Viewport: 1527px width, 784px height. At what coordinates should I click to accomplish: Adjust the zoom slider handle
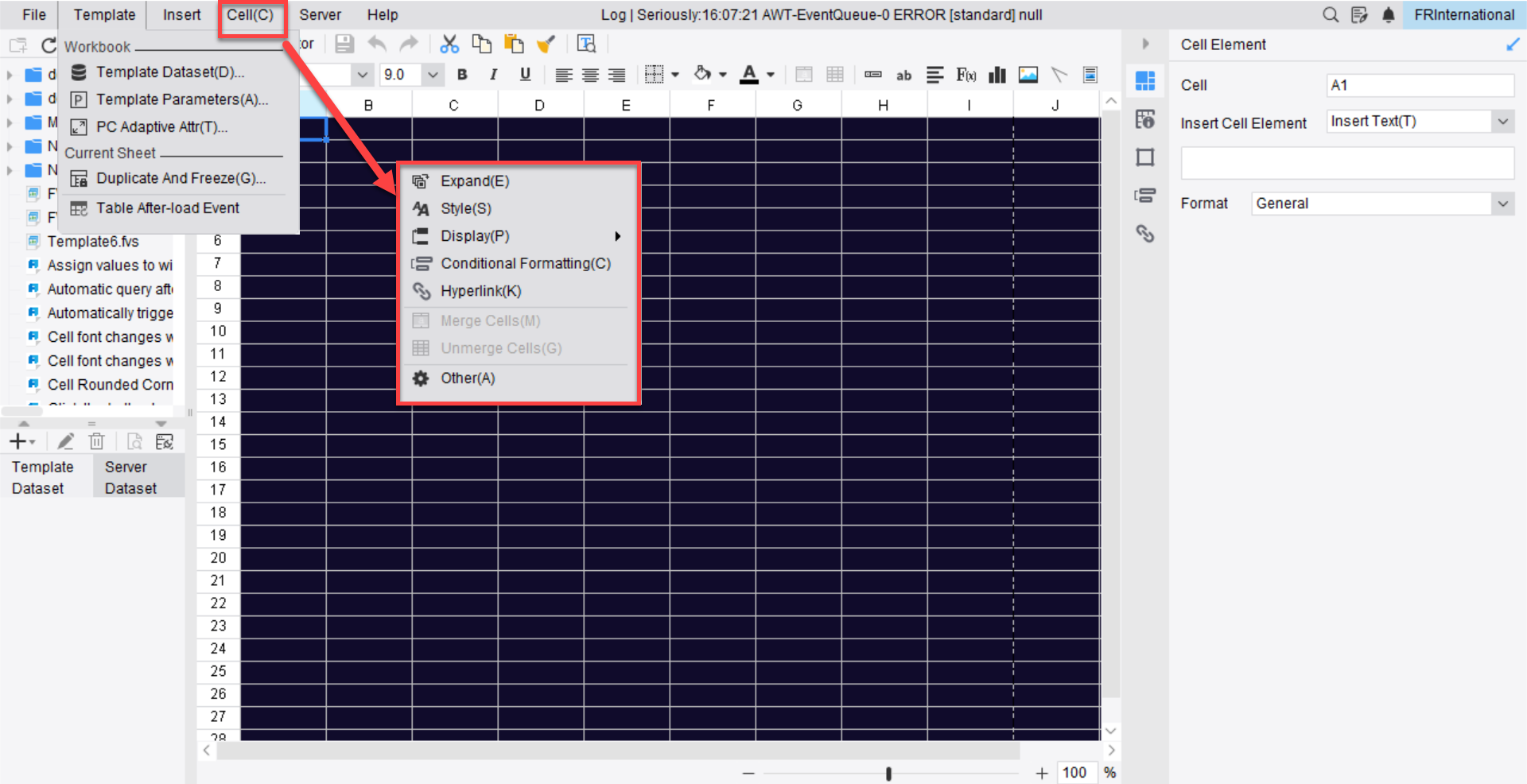coord(888,773)
